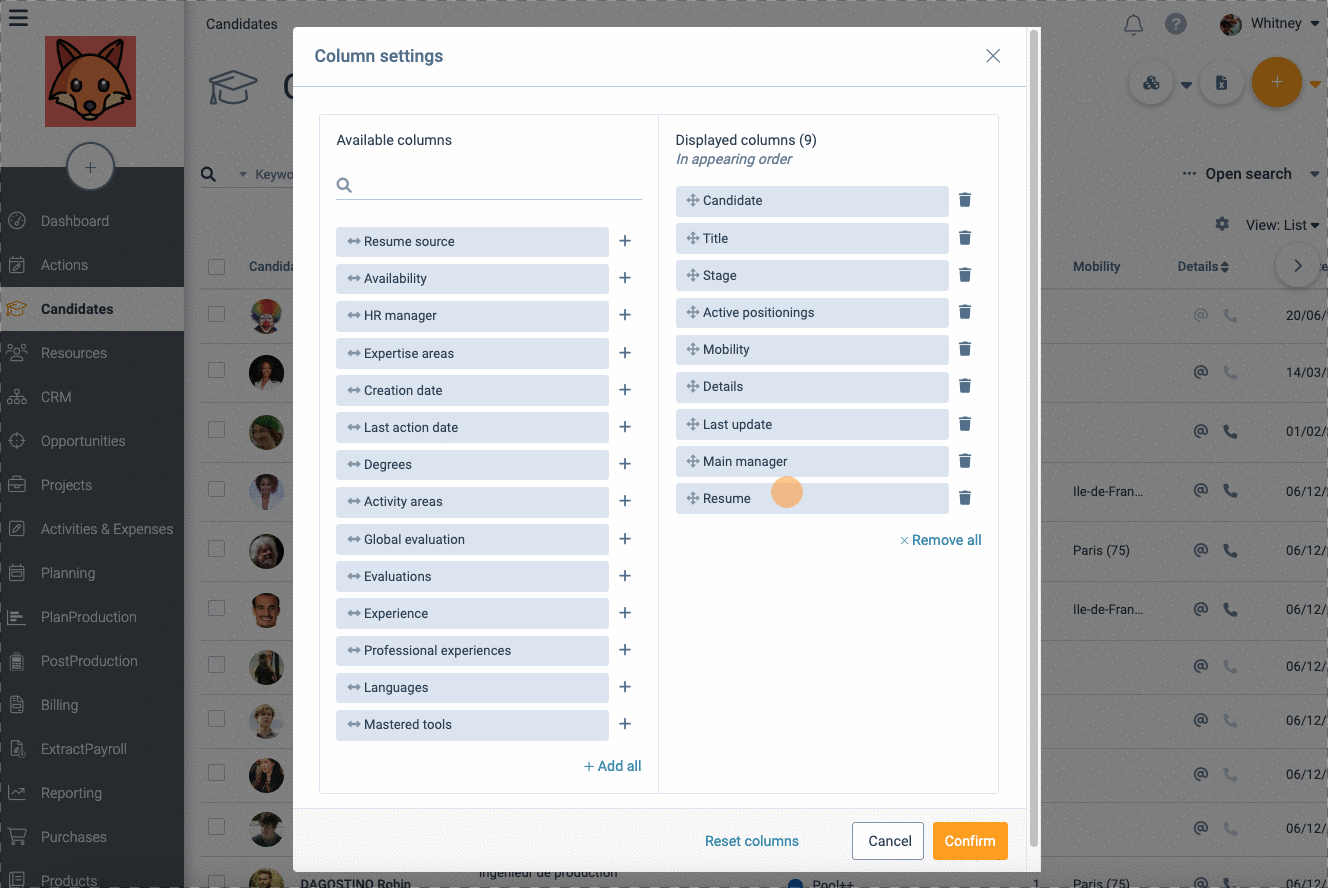Delete the Mobility column with trash icon
The image size is (1328, 888).
pyautogui.click(x=965, y=349)
